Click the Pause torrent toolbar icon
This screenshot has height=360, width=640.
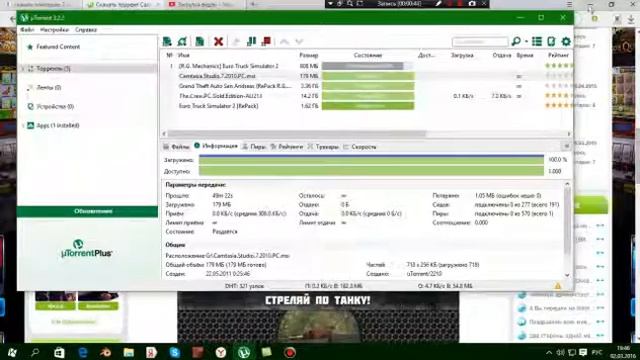click(251, 41)
